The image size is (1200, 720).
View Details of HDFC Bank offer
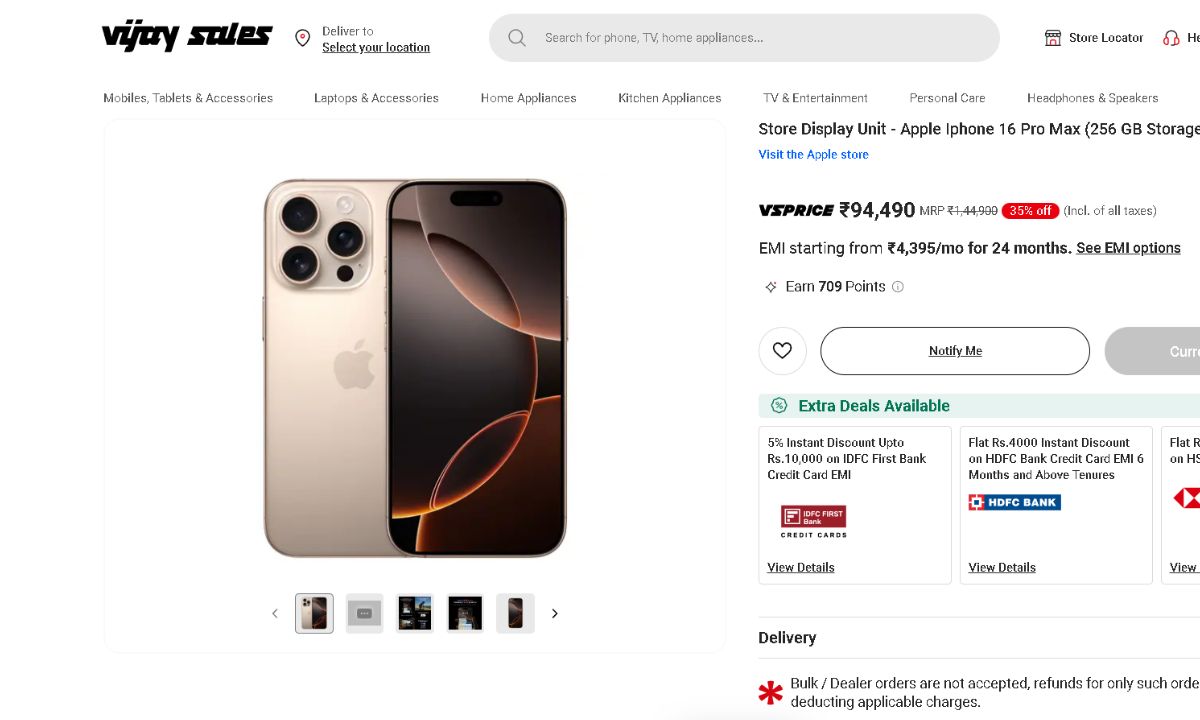(1002, 568)
